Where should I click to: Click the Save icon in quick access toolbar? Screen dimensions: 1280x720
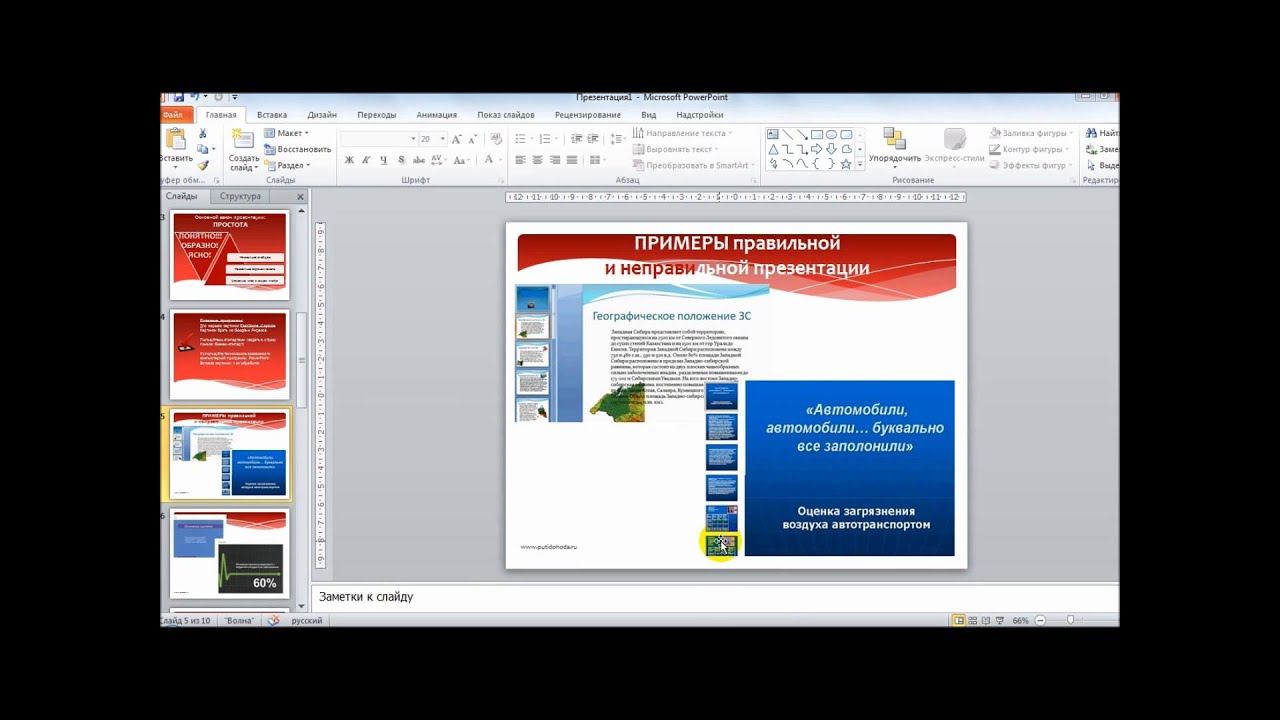coord(178,97)
